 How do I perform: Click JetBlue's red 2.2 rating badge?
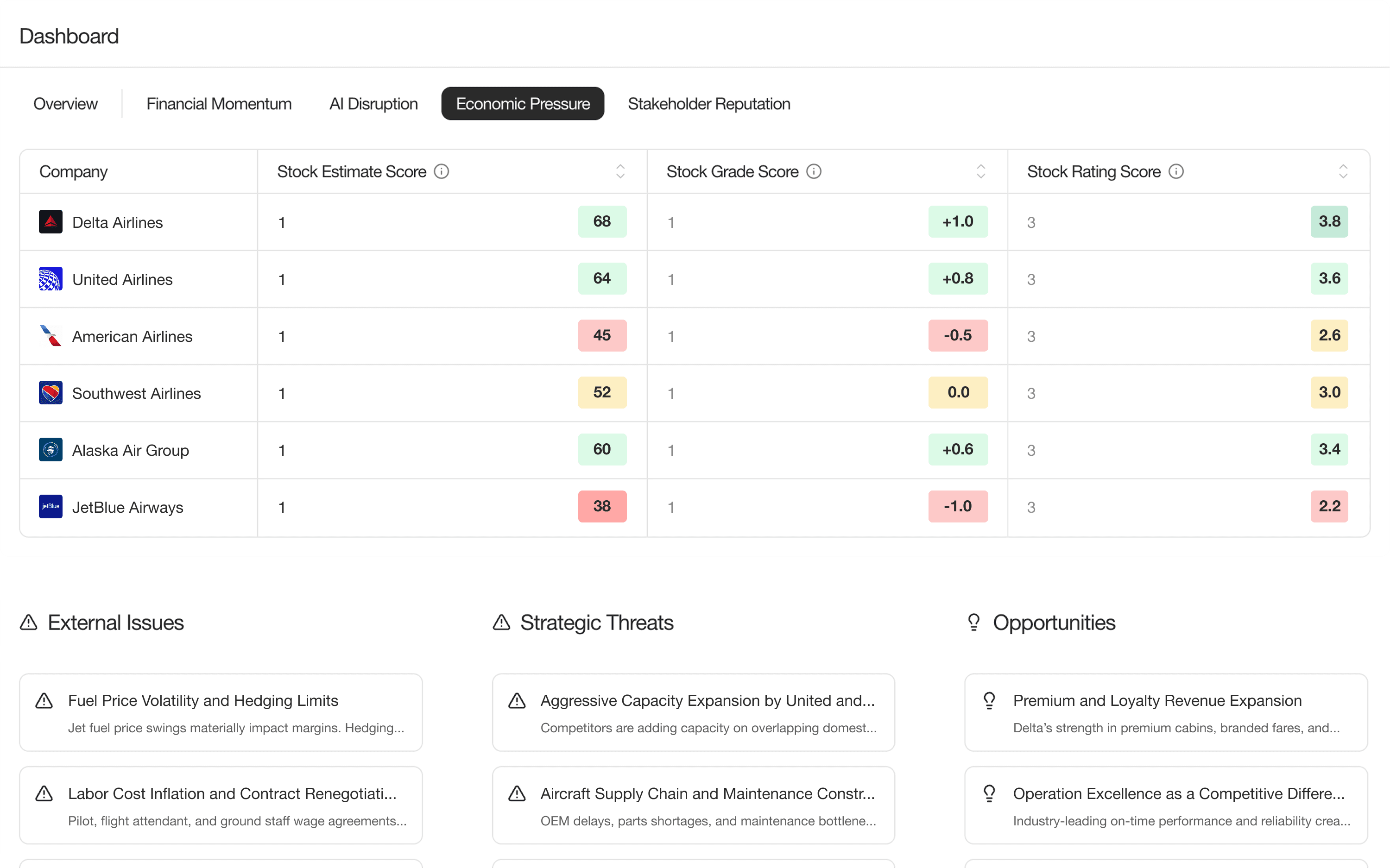(x=1328, y=506)
